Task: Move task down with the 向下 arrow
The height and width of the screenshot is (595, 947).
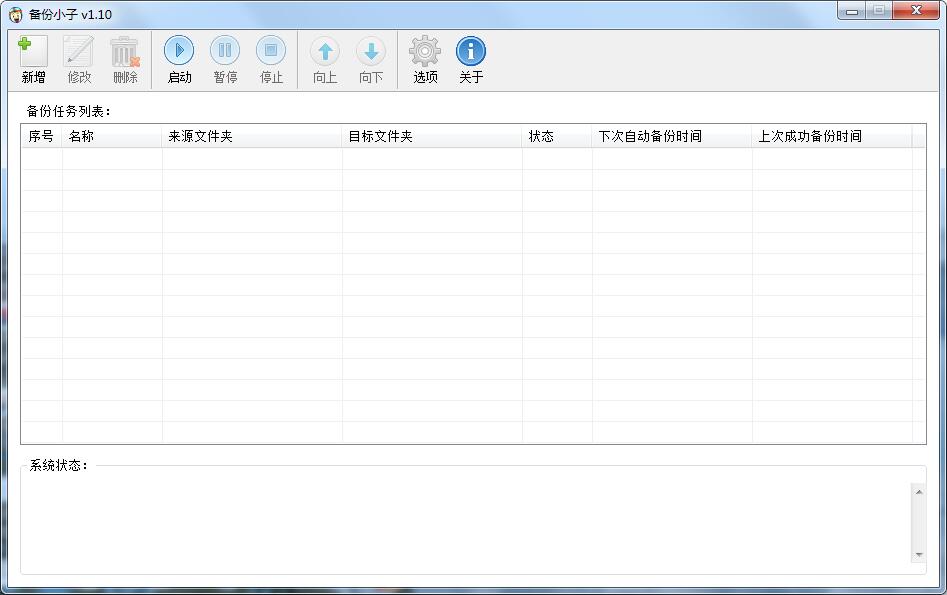Action: click(x=371, y=51)
